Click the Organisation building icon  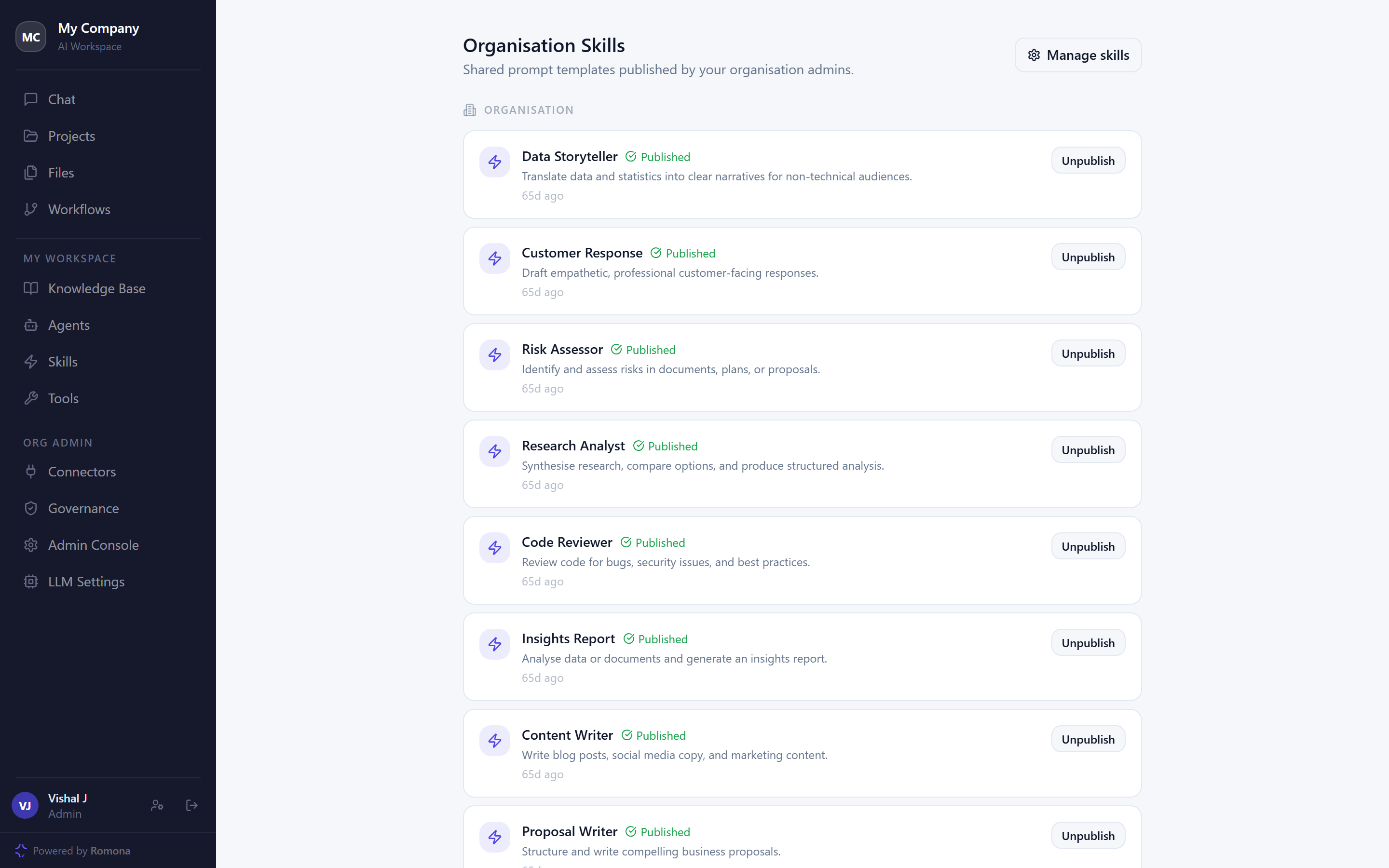(x=469, y=110)
